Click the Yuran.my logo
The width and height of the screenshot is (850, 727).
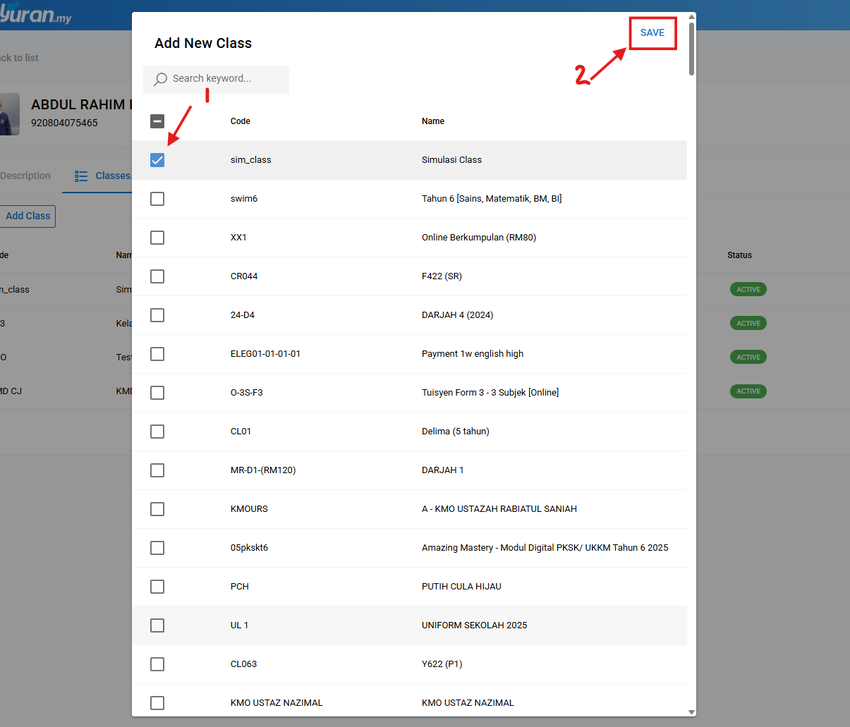click(35, 14)
